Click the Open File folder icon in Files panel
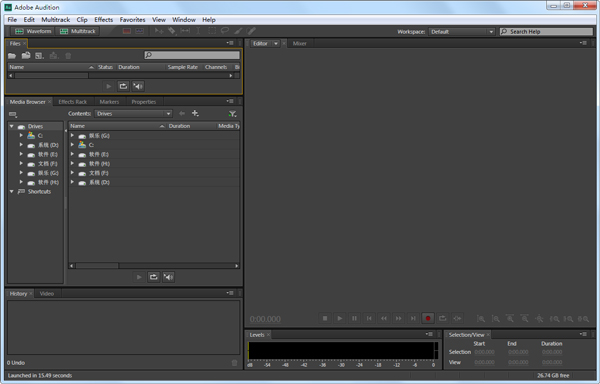This screenshot has width=600, height=384. pyautogui.click(x=12, y=56)
